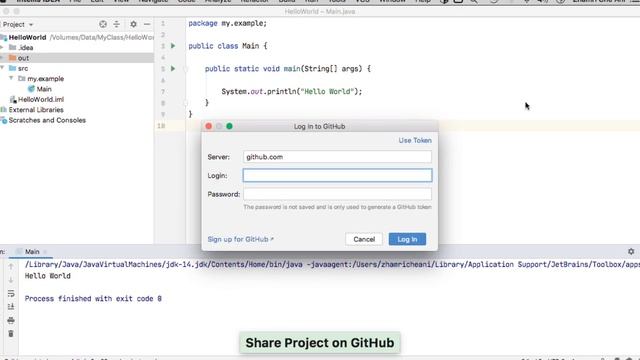Click the 'public class Main {' line

tap(227, 46)
